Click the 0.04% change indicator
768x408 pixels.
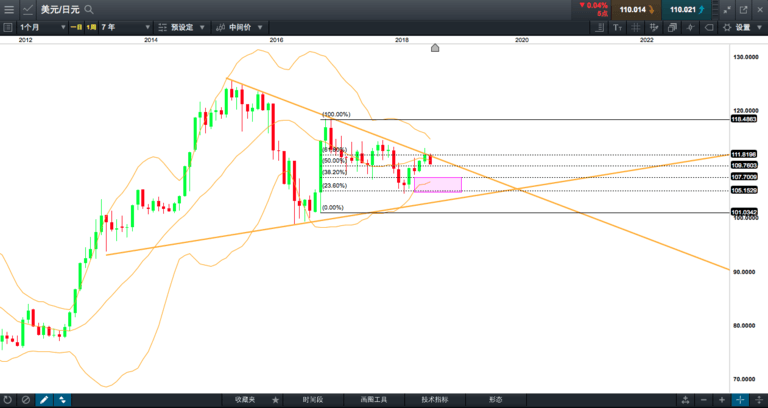coord(593,5)
